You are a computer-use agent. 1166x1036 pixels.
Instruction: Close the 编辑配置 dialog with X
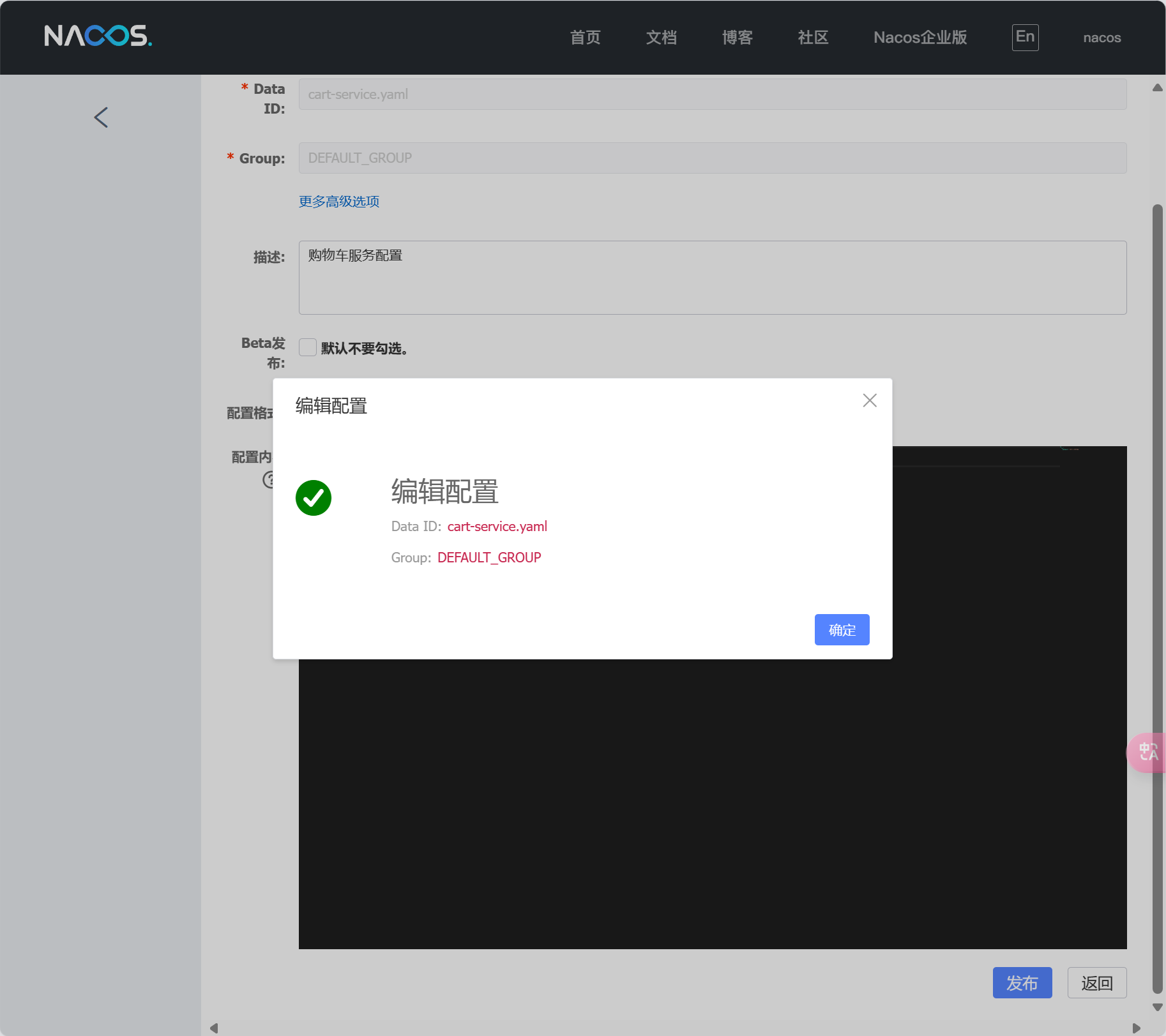coord(869,400)
